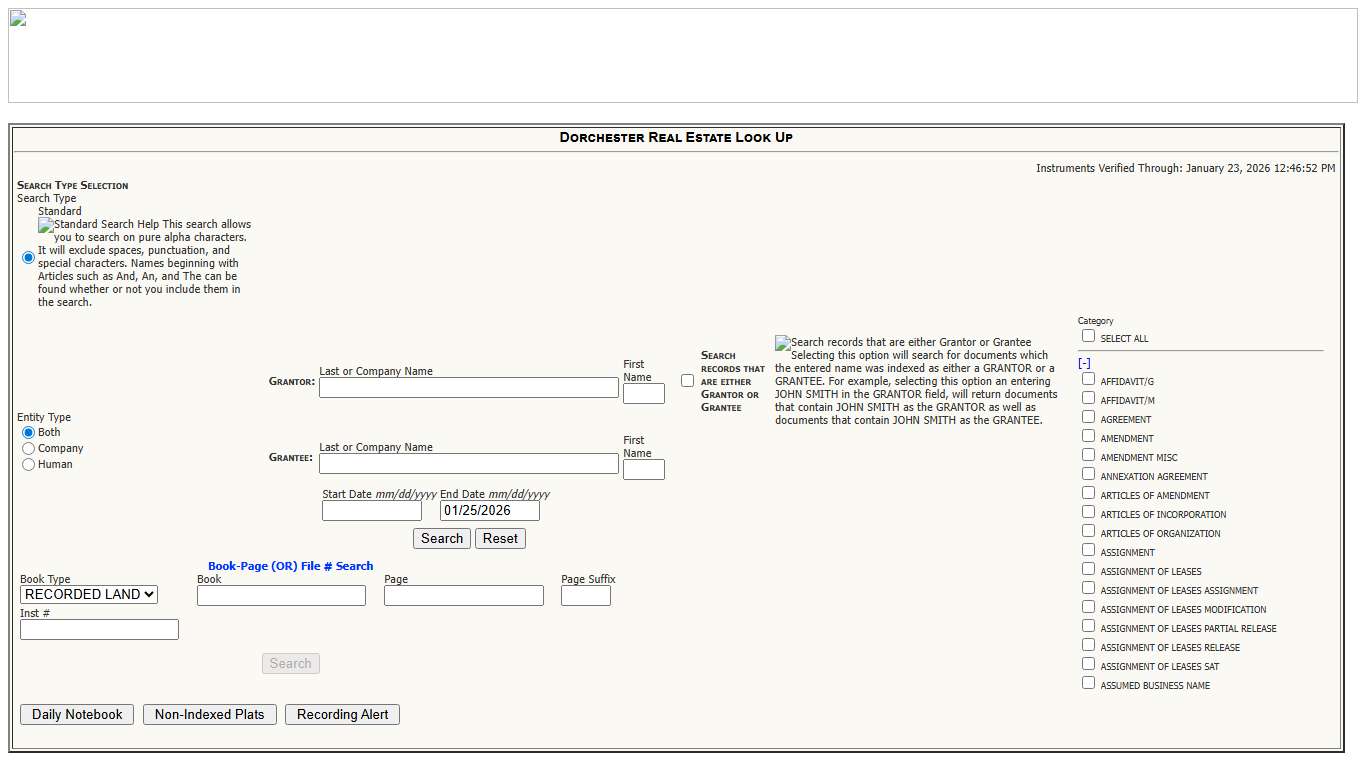Check the ASSUMED BUSINESS NAME category

tap(1088, 684)
